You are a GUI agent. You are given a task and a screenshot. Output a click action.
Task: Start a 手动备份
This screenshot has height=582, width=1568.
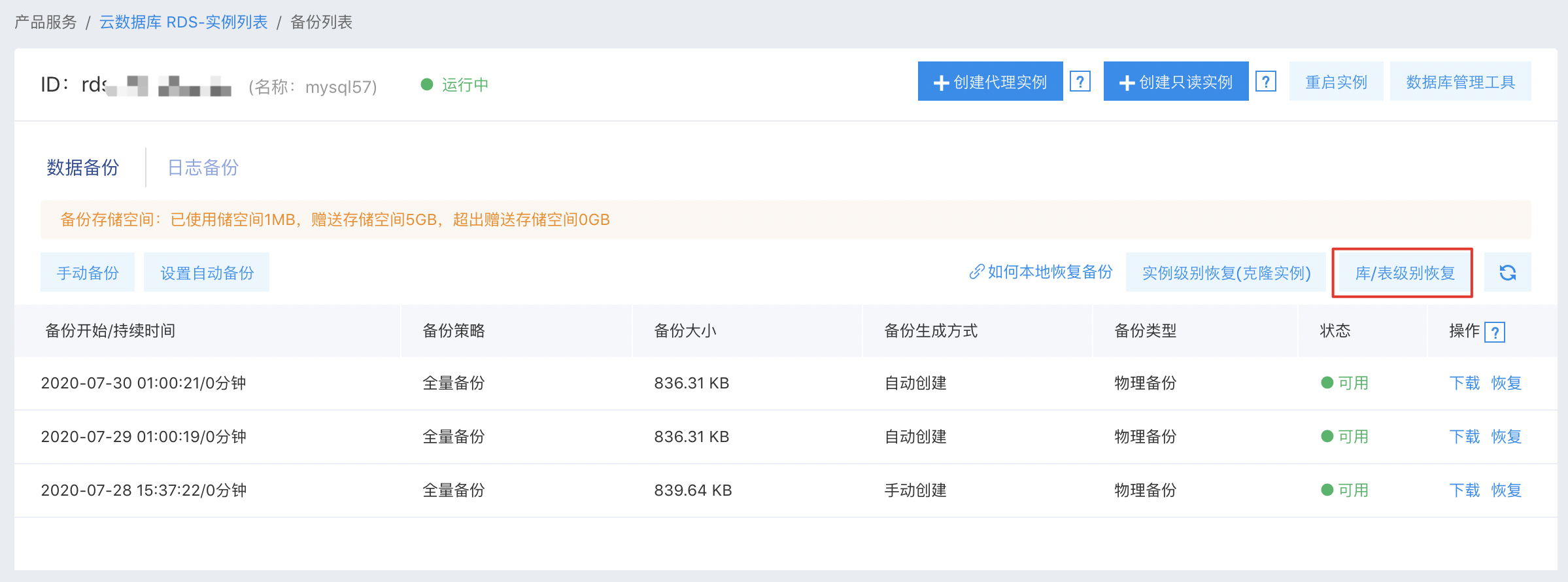[88, 272]
